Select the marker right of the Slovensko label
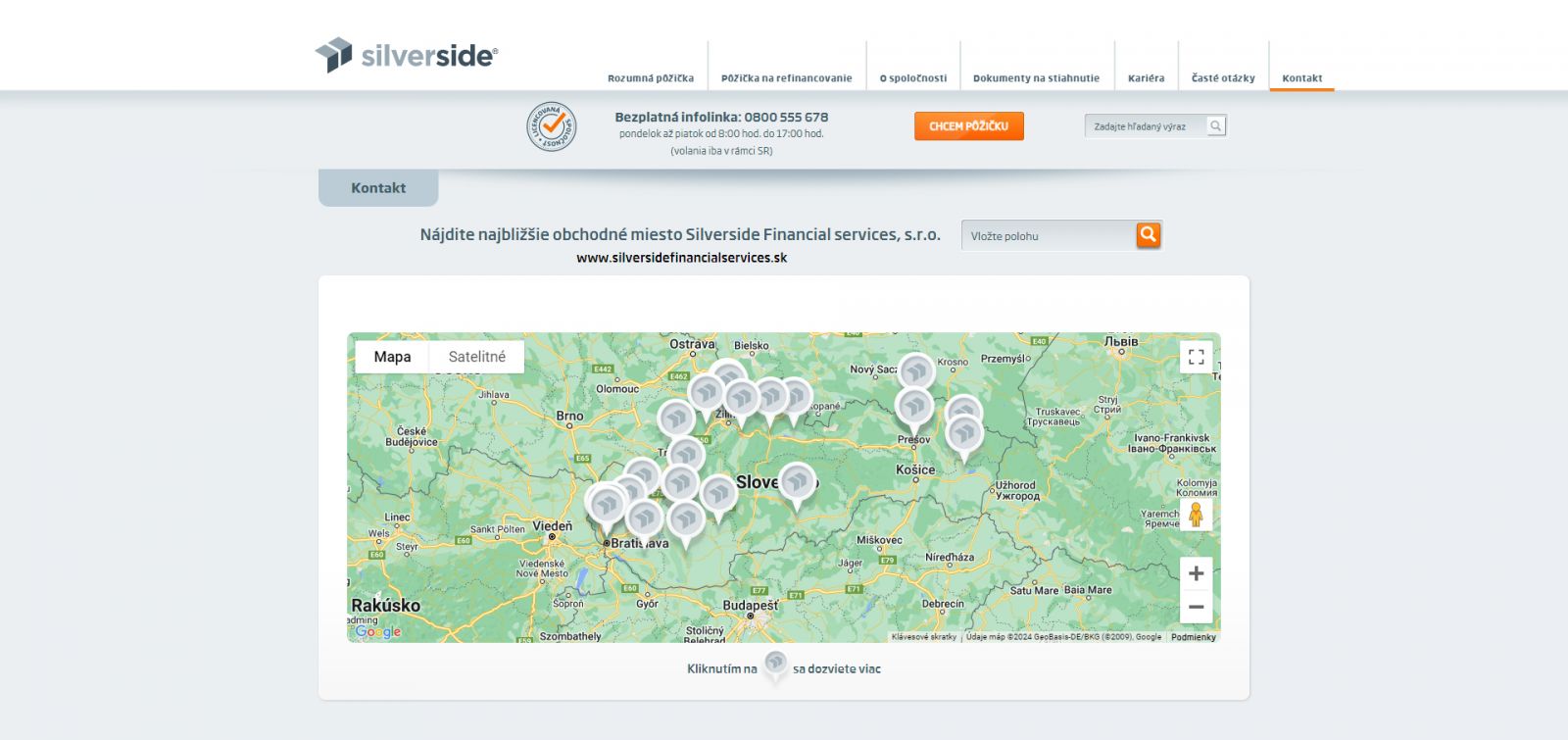This screenshot has height=740, width=1568. tap(798, 481)
